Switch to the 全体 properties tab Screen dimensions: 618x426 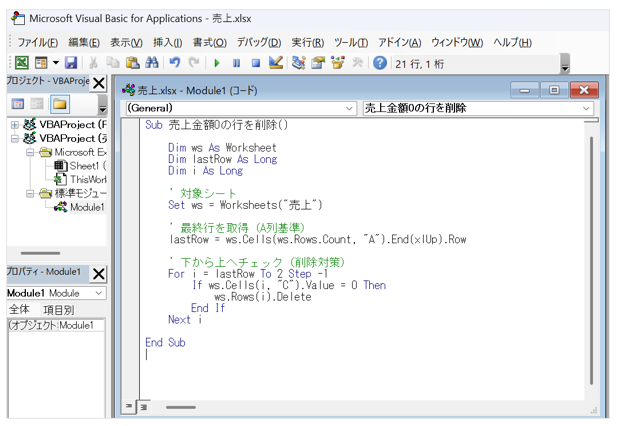(x=20, y=310)
